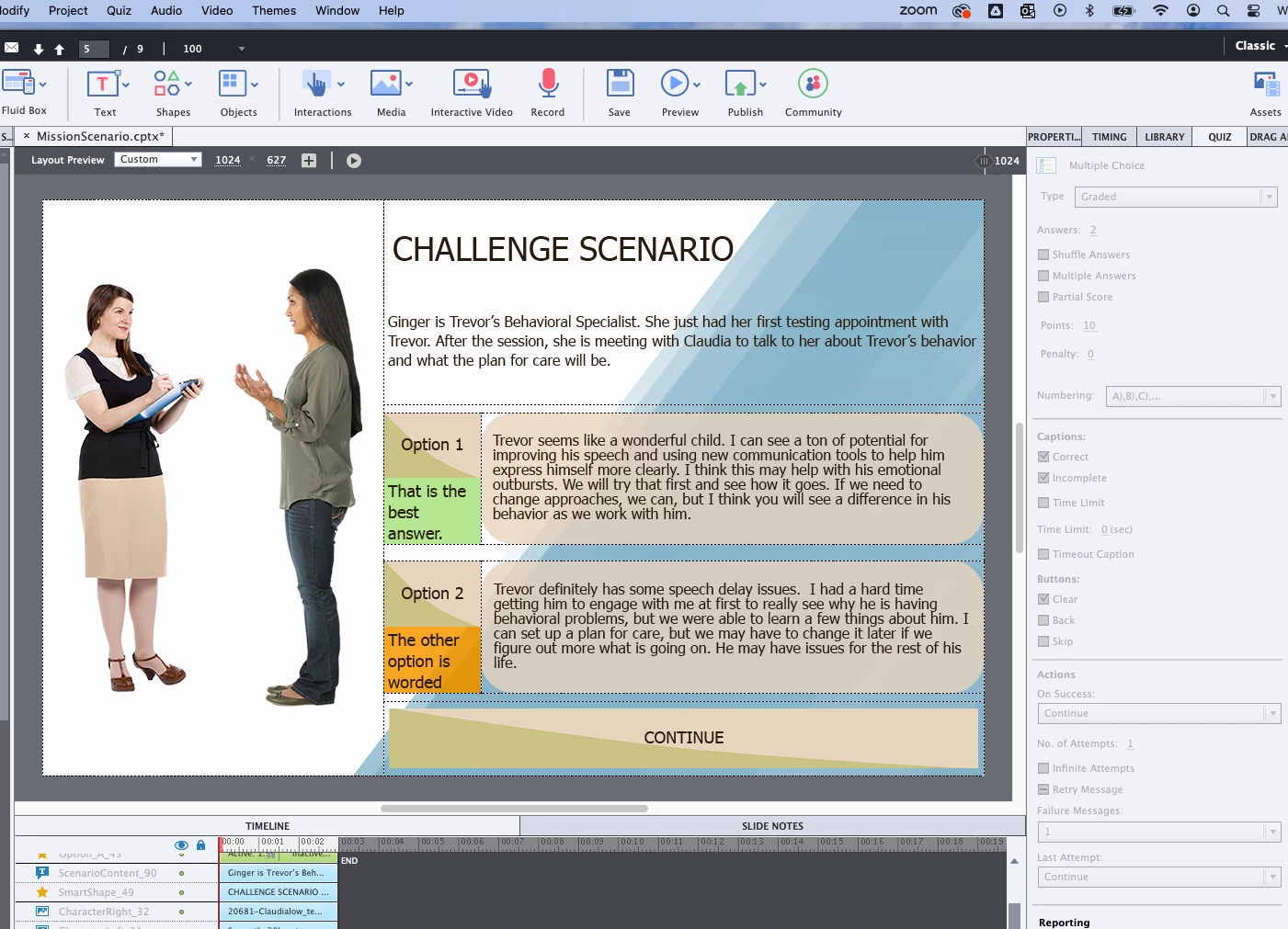This screenshot has height=929, width=1288.
Task: Go to next slide down arrow
Action: [39, 50]
